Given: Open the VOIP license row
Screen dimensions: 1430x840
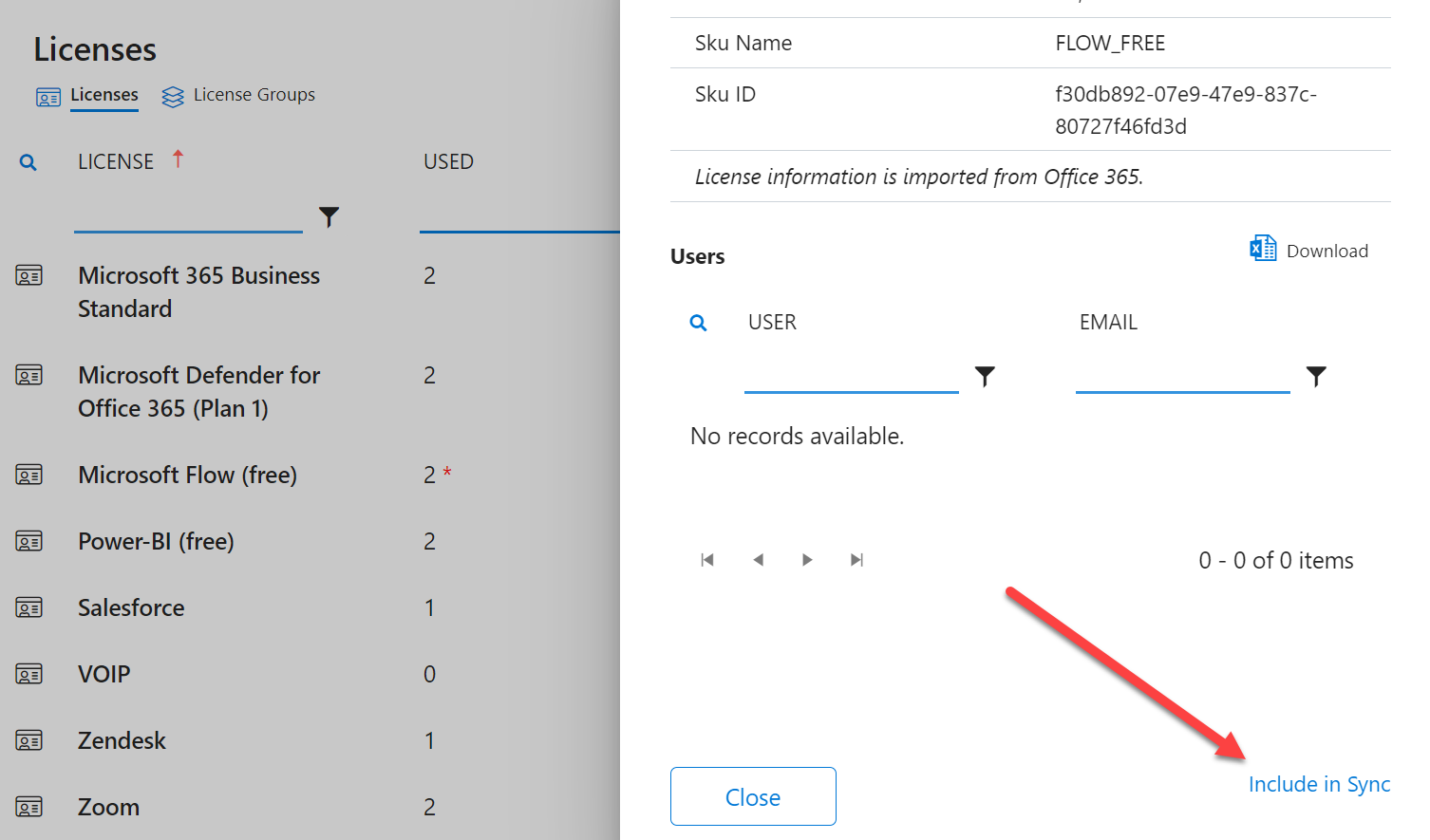Looking at the screenshot, I should click(104, 674).
